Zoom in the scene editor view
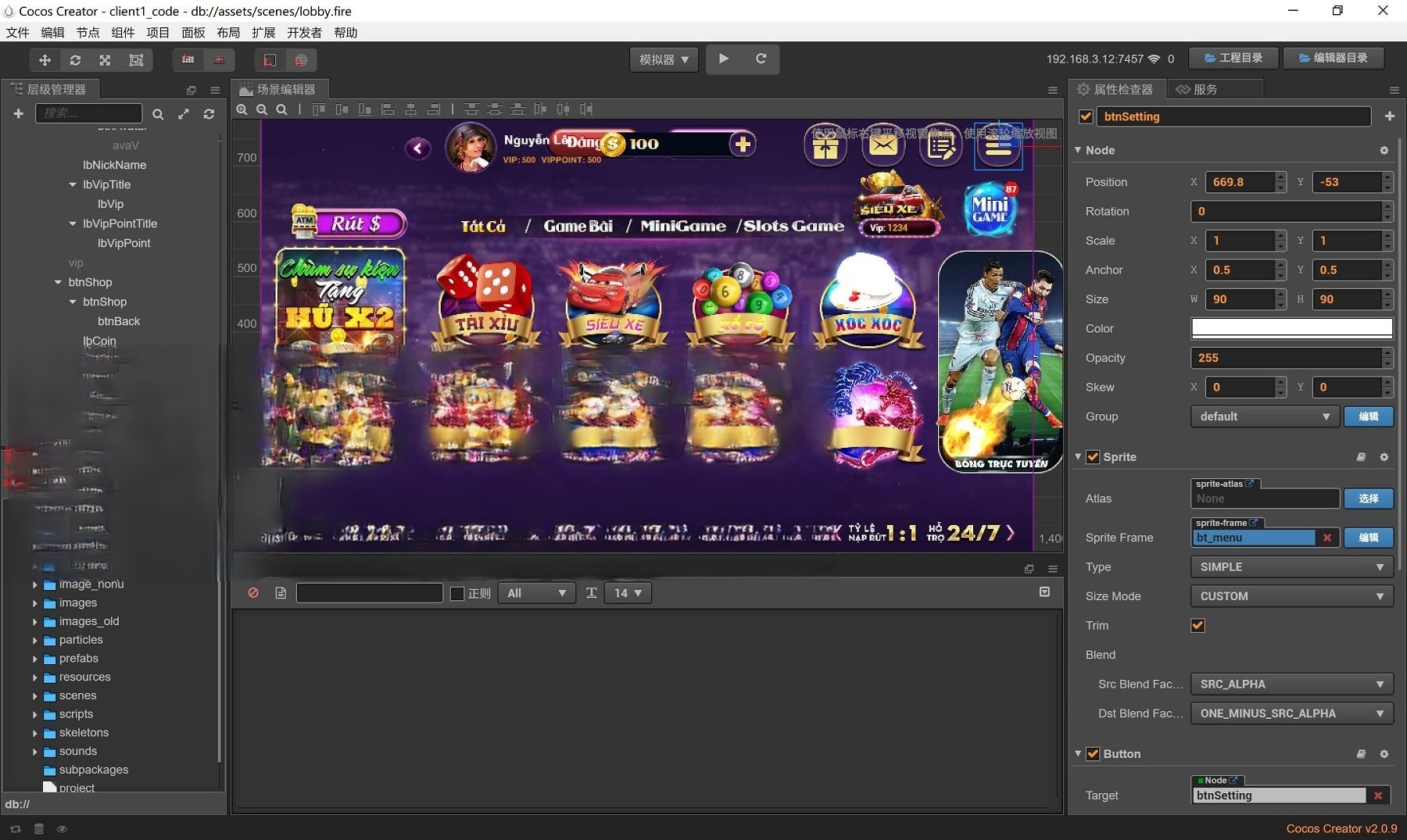This screenshot has width=1407, height=840. [242, 109]
